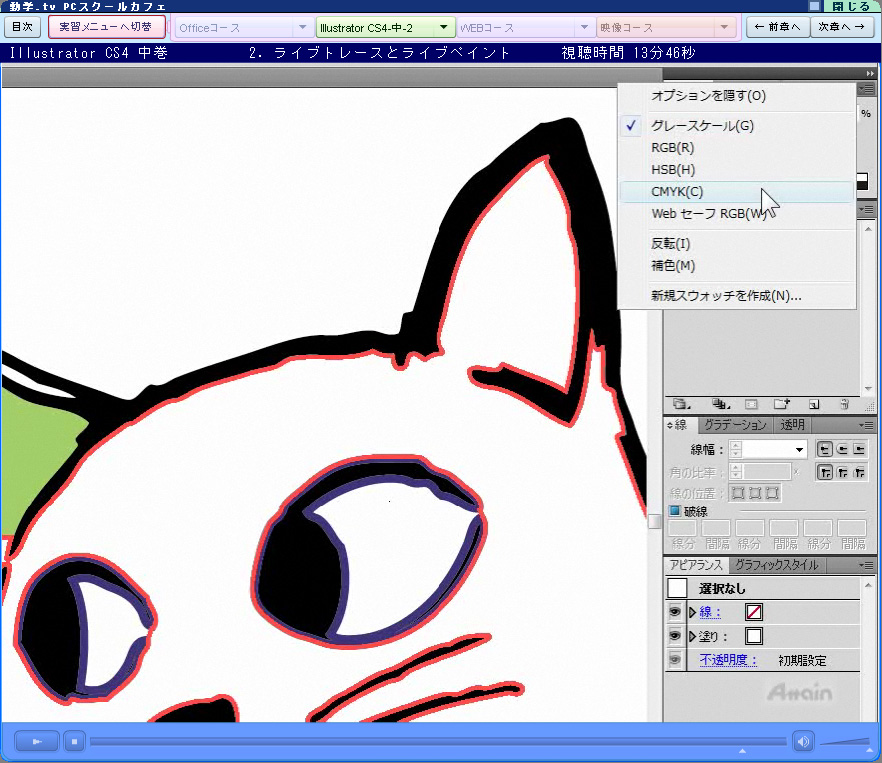Click the new swatch icon in swatches panel
Image resolution: width=882 pixels, height=763 pixels.
tap(813, 405)
